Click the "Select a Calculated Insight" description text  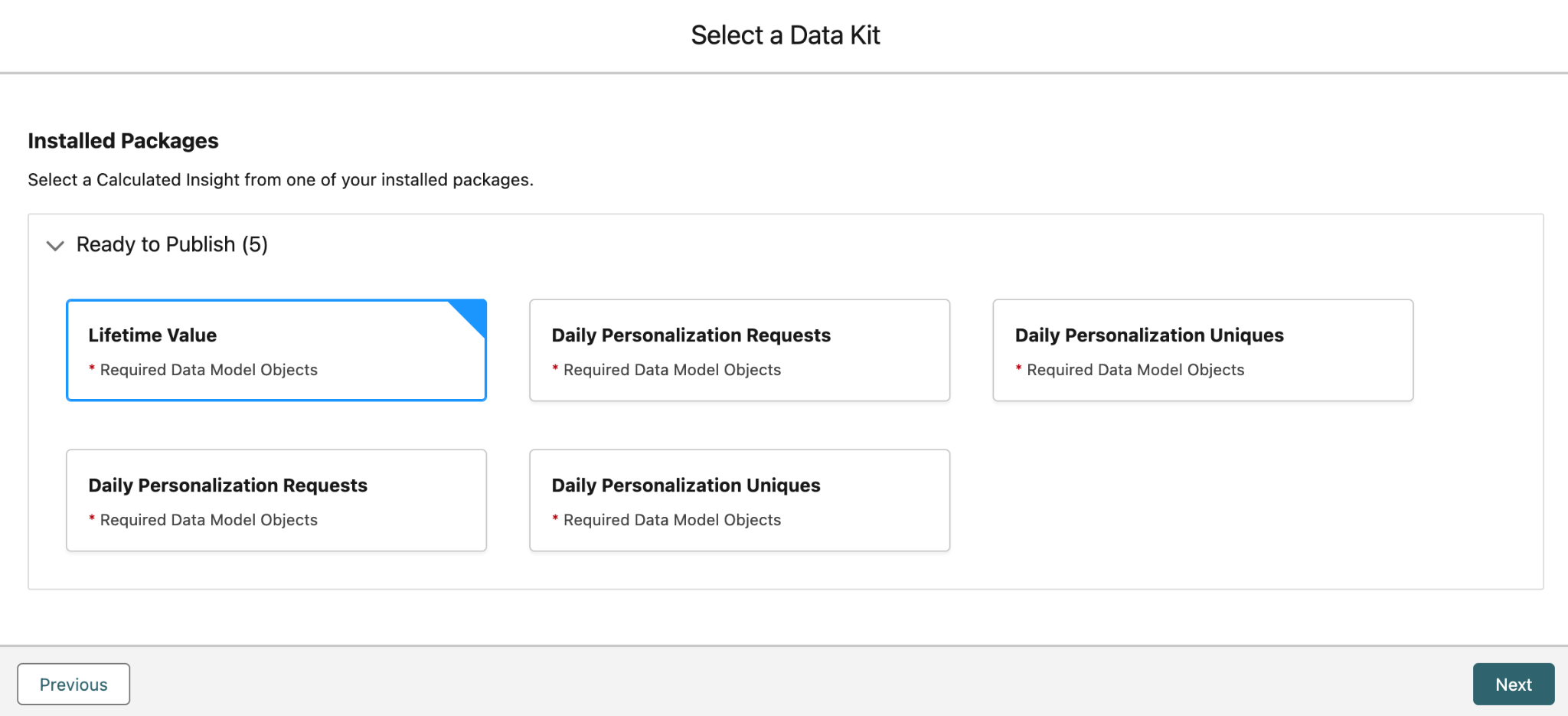click(x=280, y=180)
